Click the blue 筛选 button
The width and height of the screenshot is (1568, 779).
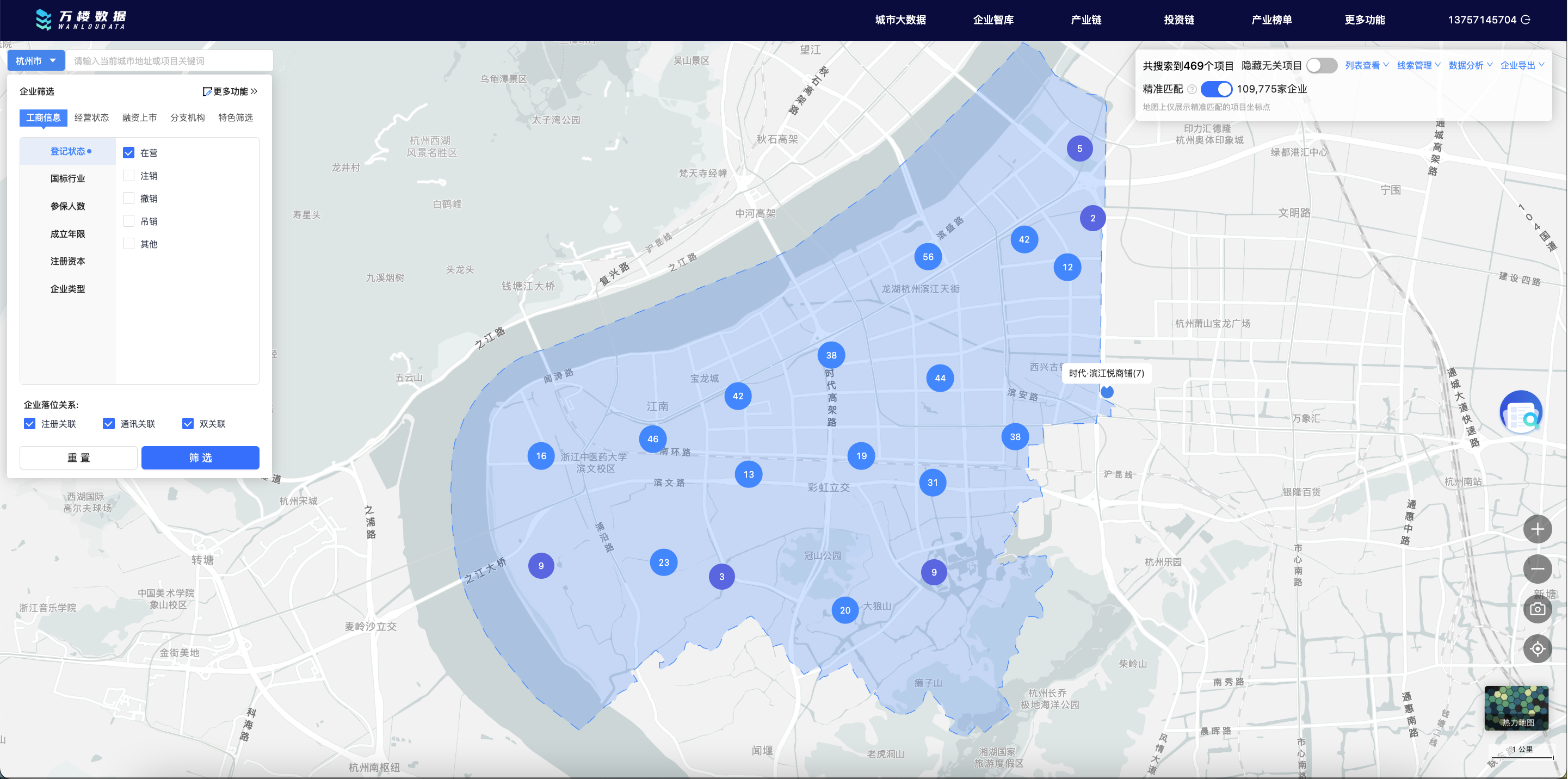point(200,457)
